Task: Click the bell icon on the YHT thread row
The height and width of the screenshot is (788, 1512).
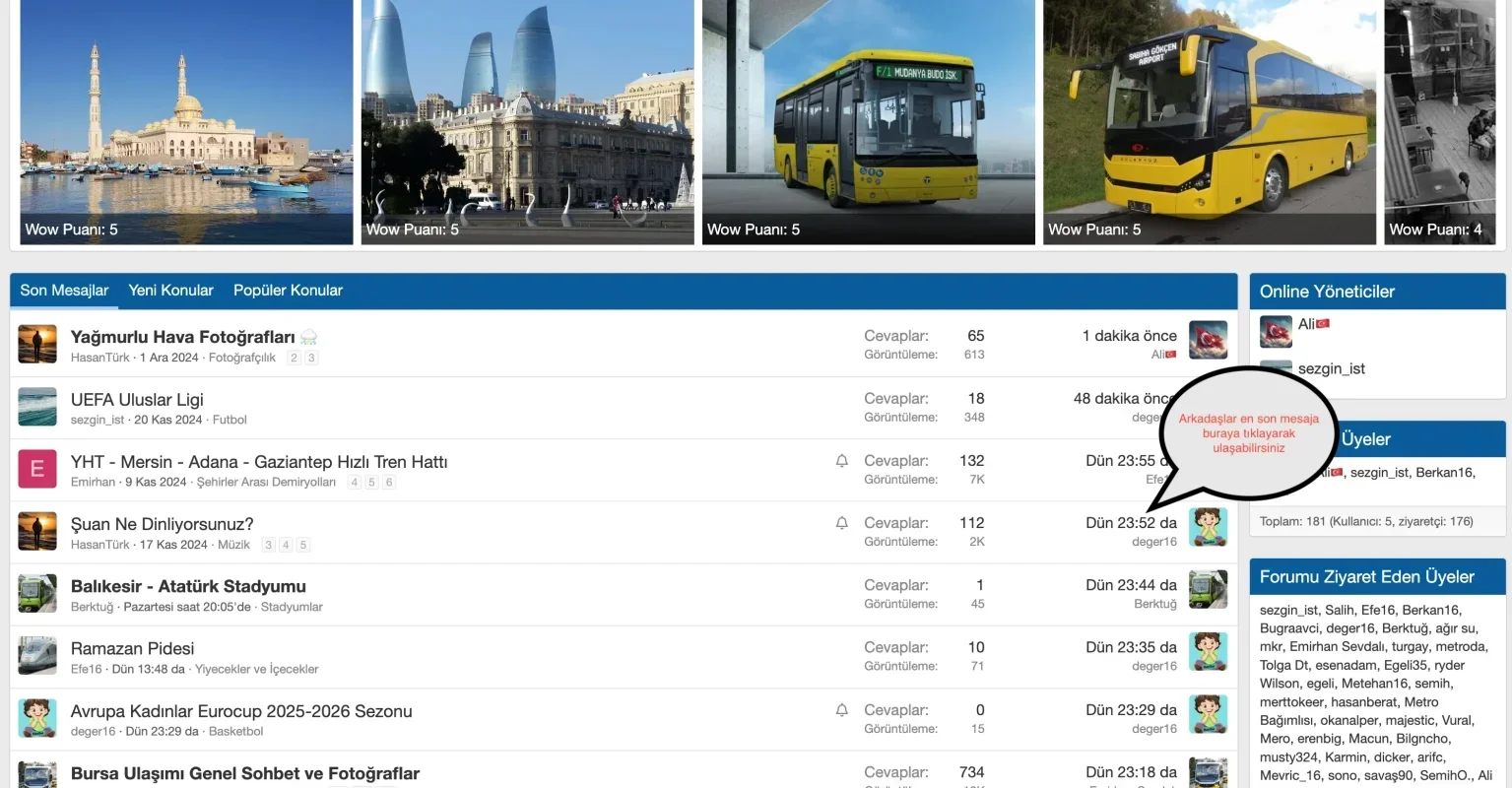Action: [x=841, y=461]
